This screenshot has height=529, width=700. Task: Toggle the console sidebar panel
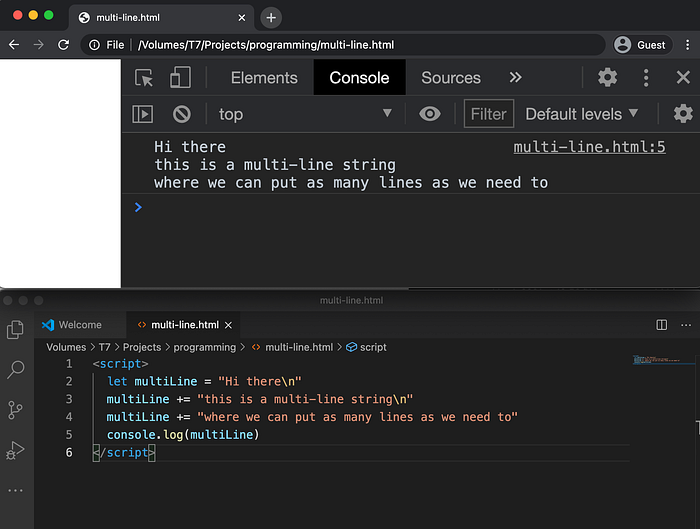(143, 114)
